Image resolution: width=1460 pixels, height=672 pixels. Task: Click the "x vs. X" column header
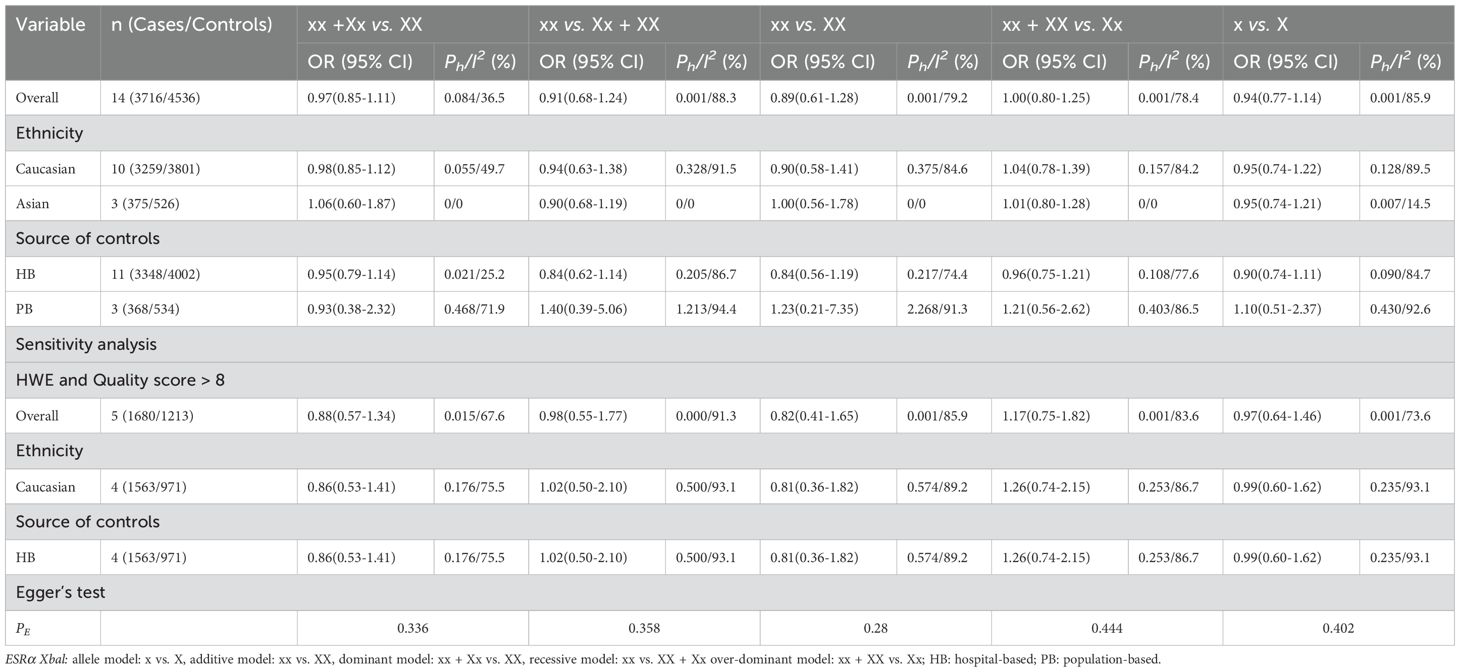[x=1265, y=24]
